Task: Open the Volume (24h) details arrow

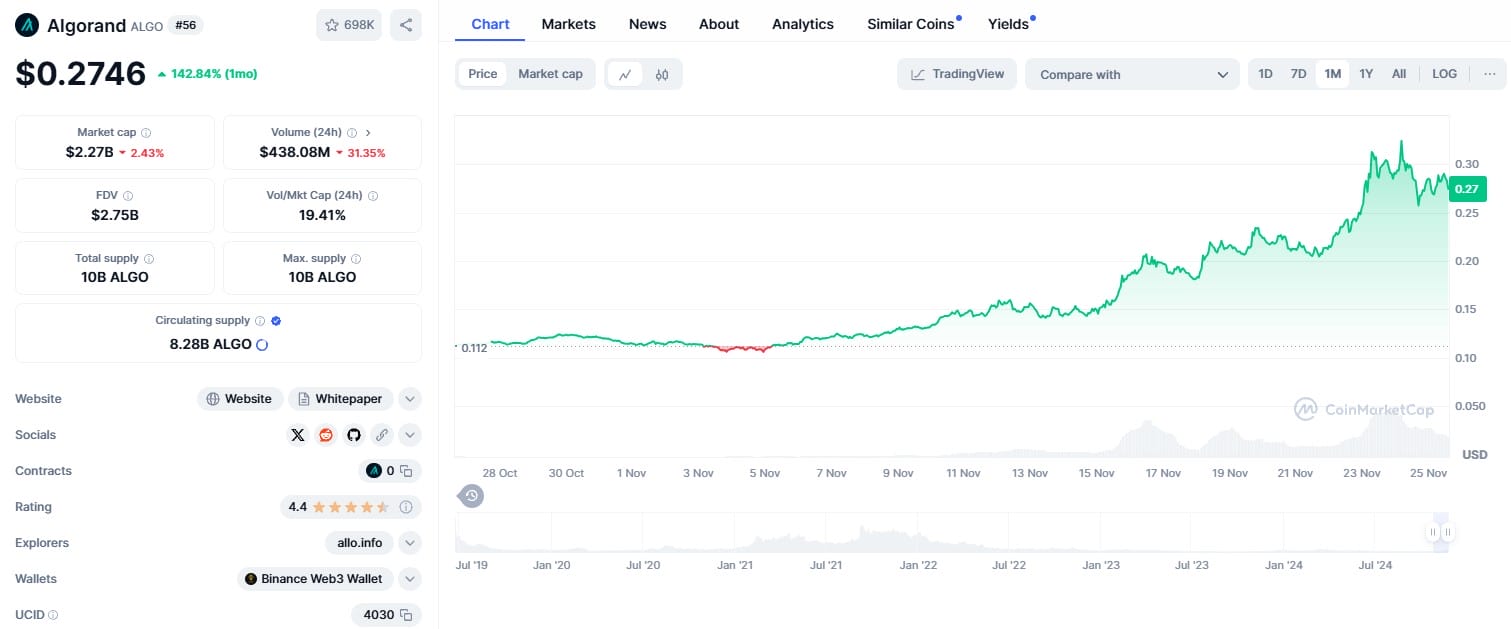Action: [368, 133]
